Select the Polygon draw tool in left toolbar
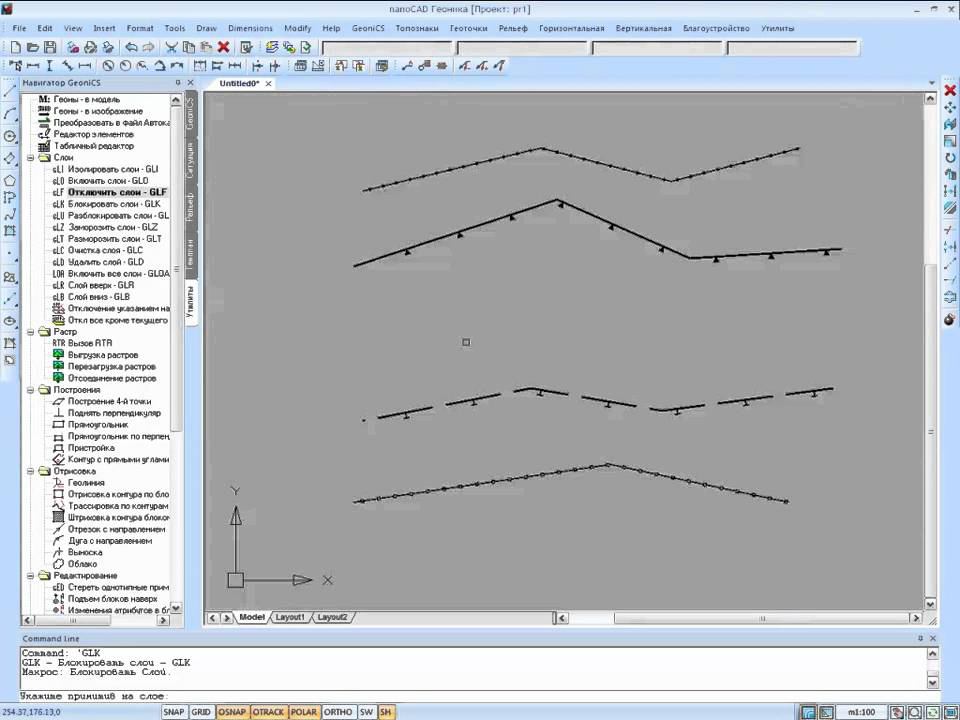The height and width of the screenshot is (720, 960). coord(10,181)
